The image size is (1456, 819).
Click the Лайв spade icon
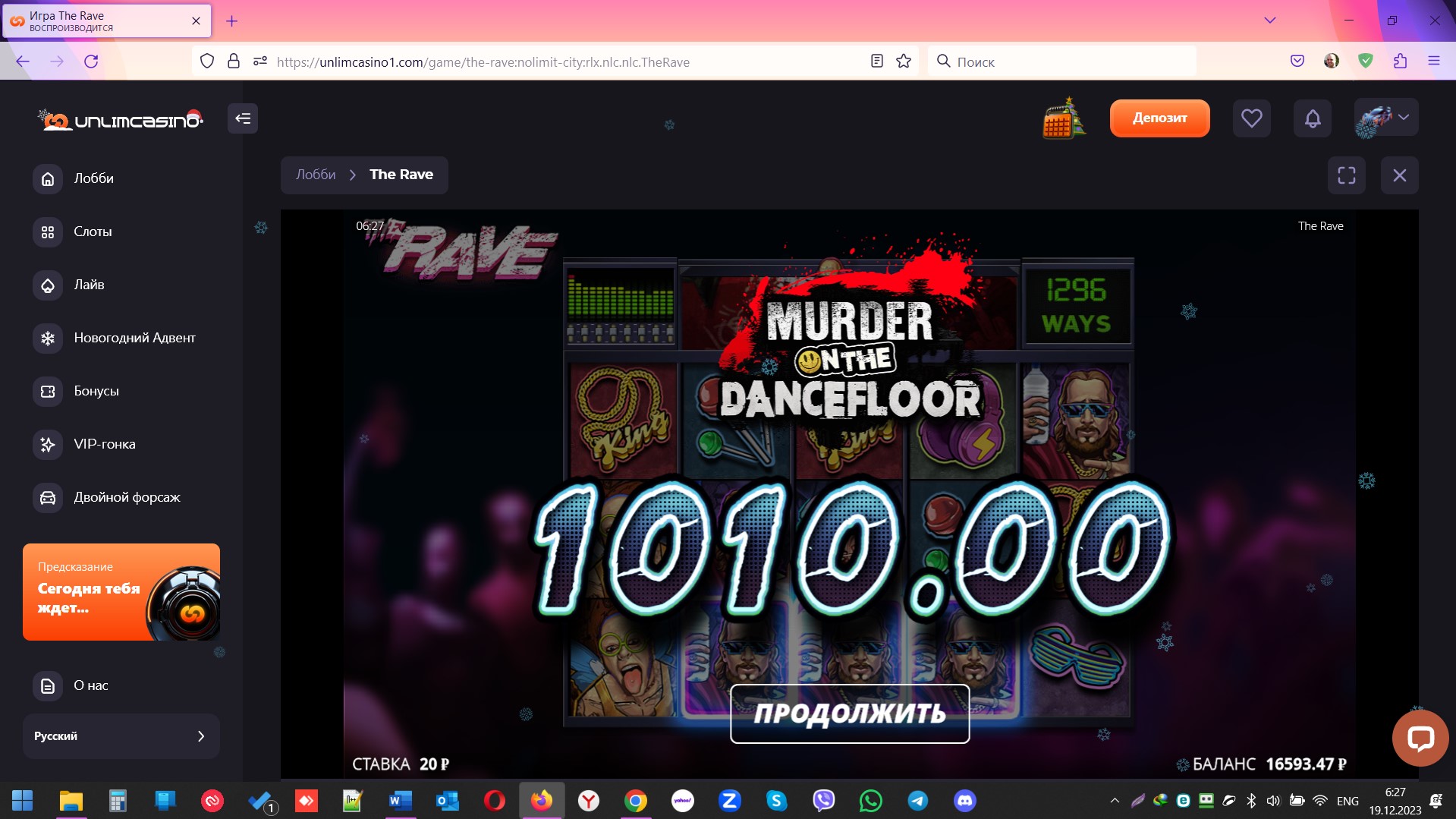[48, 285]
